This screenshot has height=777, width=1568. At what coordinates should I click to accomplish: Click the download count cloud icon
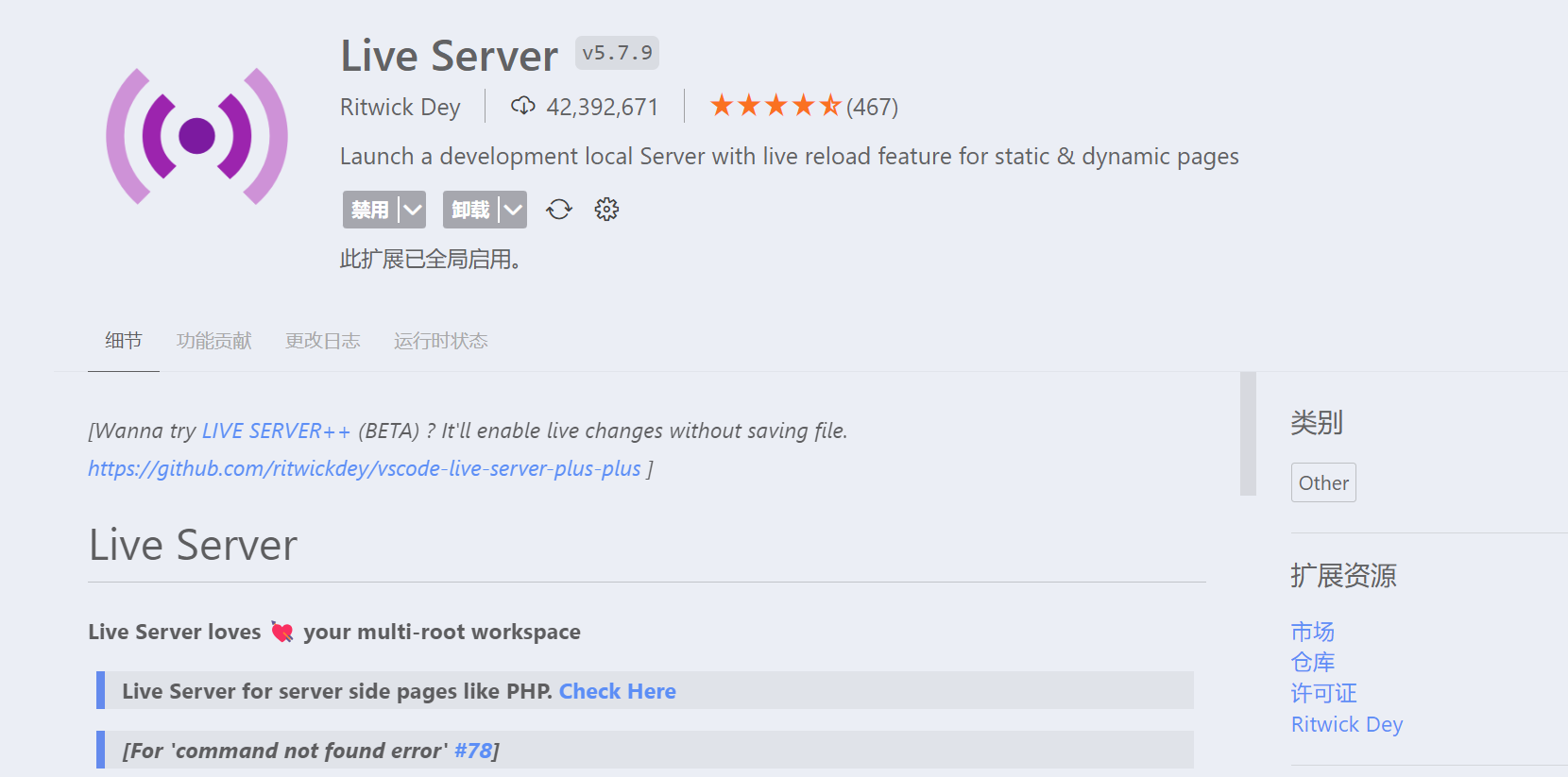click(523, 106)
